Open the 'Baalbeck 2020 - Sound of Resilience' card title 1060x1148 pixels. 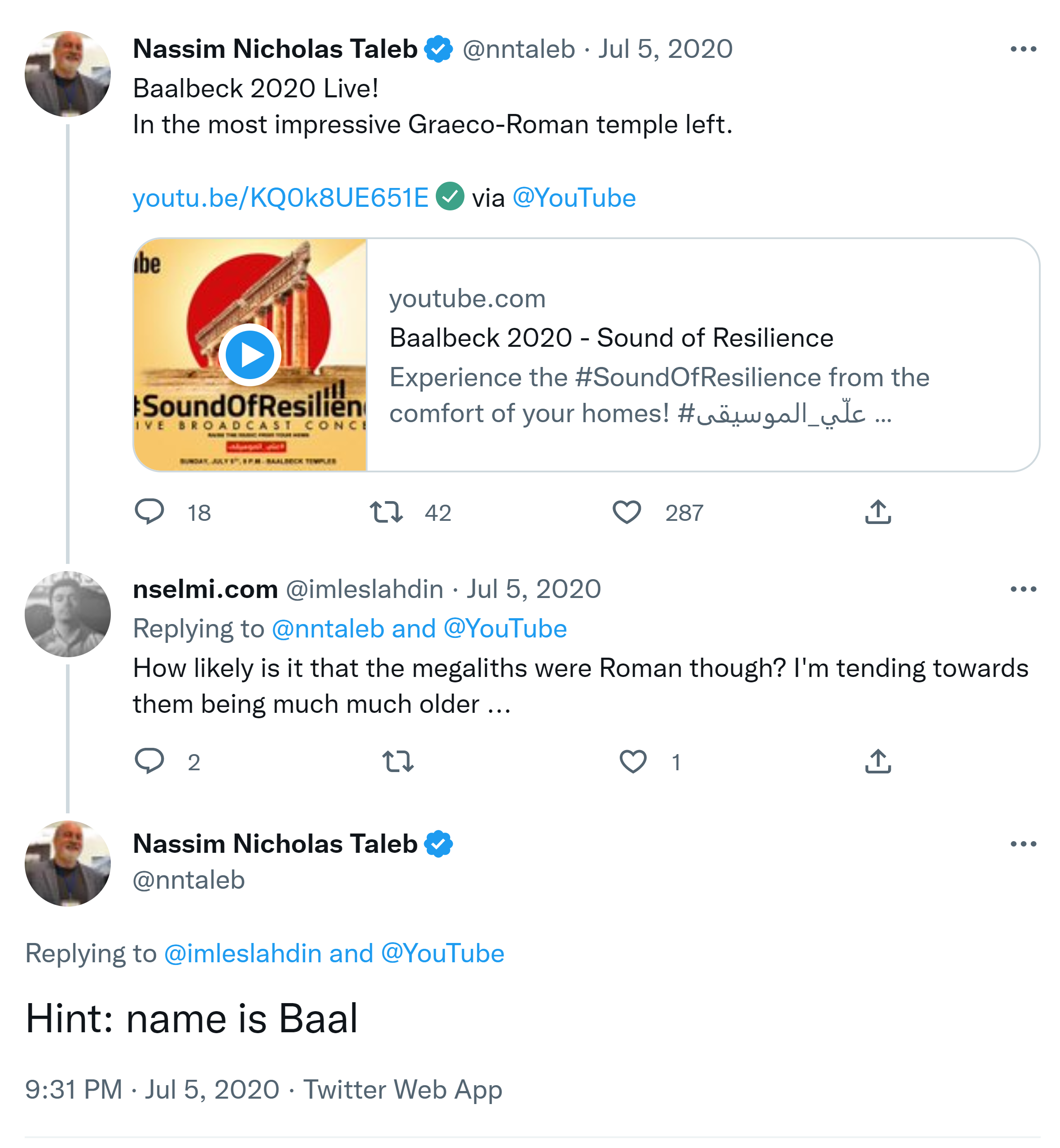(611, 338)
